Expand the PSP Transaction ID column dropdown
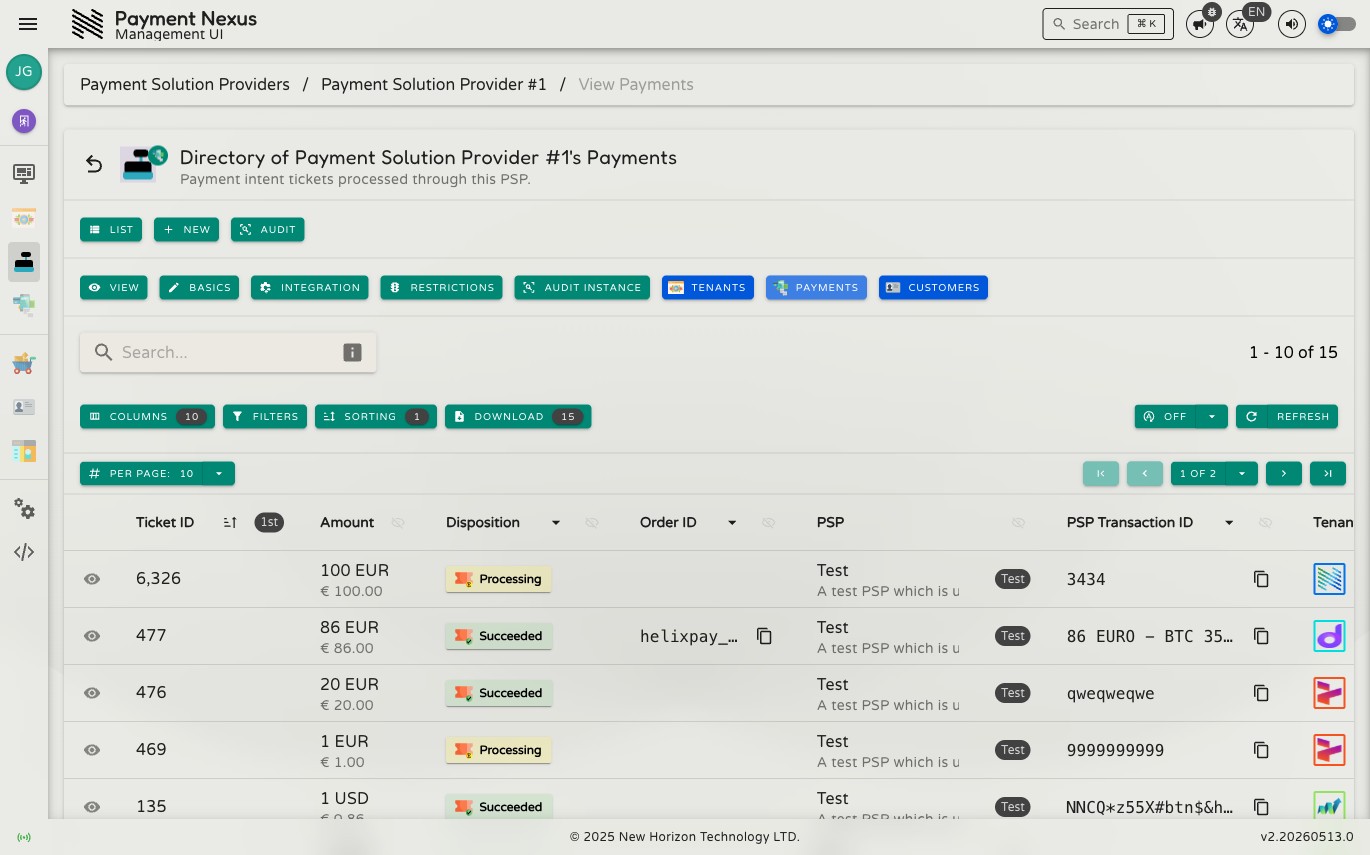1370x855 pixels. [x=1229, y=522]
